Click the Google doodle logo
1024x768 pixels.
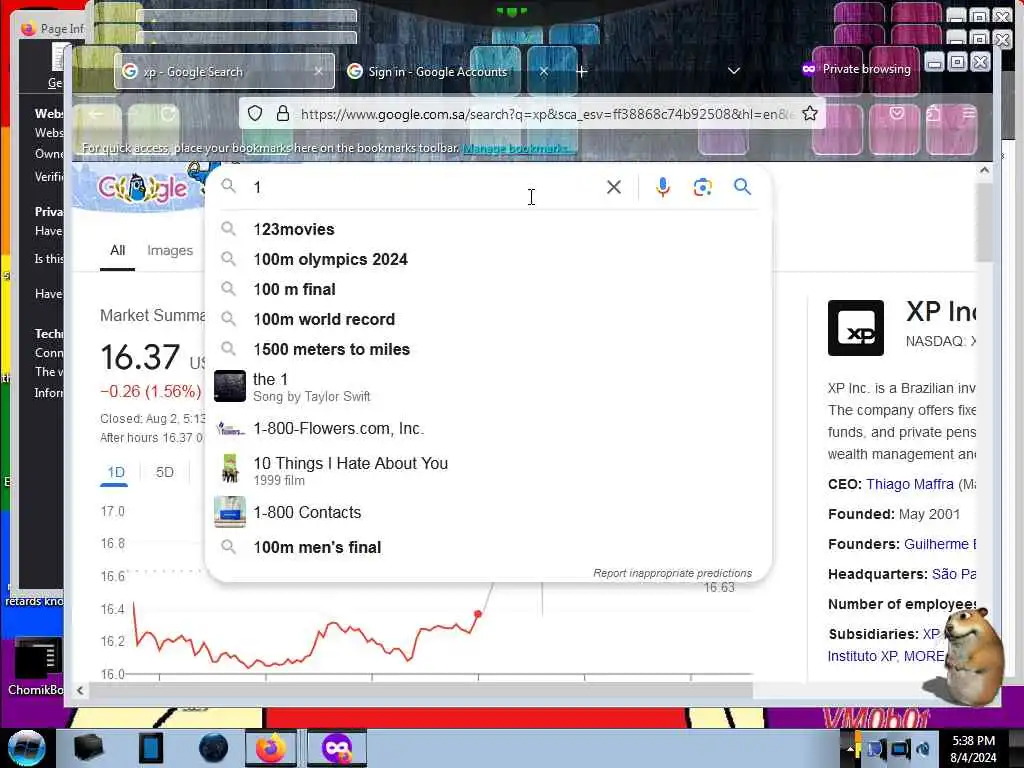[x=142, y=188]
